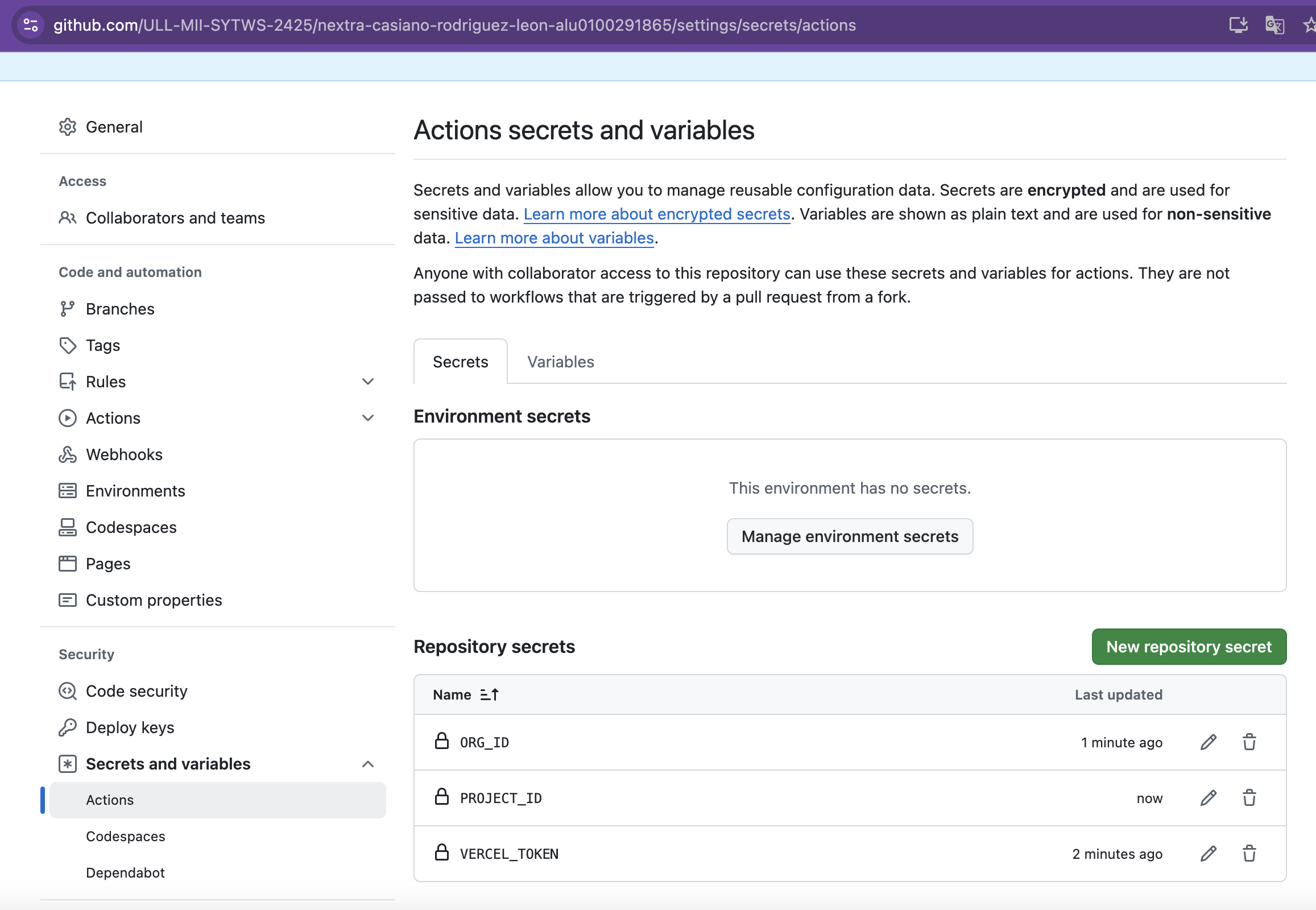1316x910 pixels.
Task: Click the Code security shield-search icon
Action: [67, 691]
